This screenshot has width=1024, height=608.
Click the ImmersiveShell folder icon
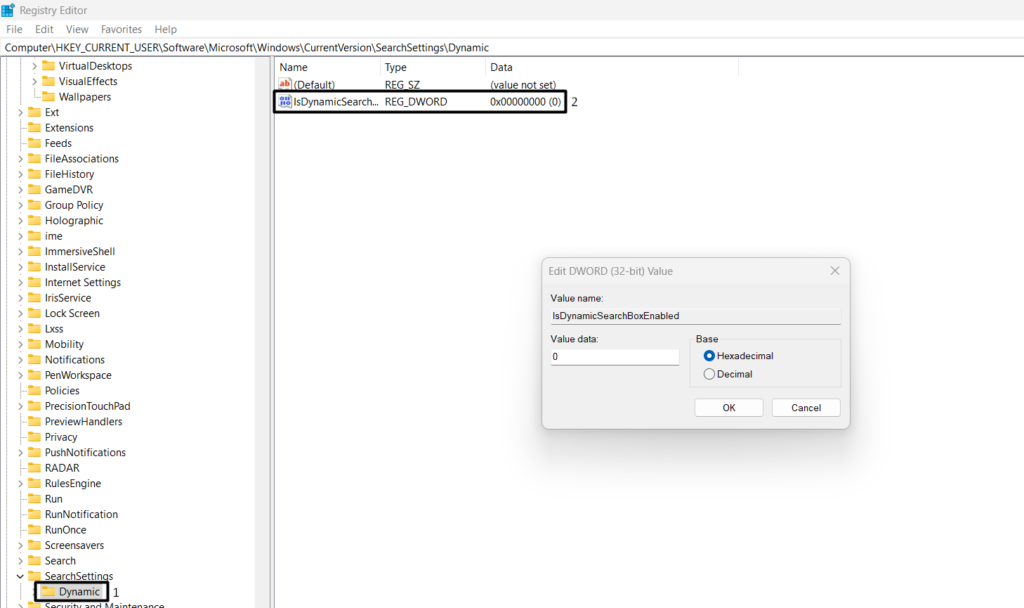coord(35,251)
